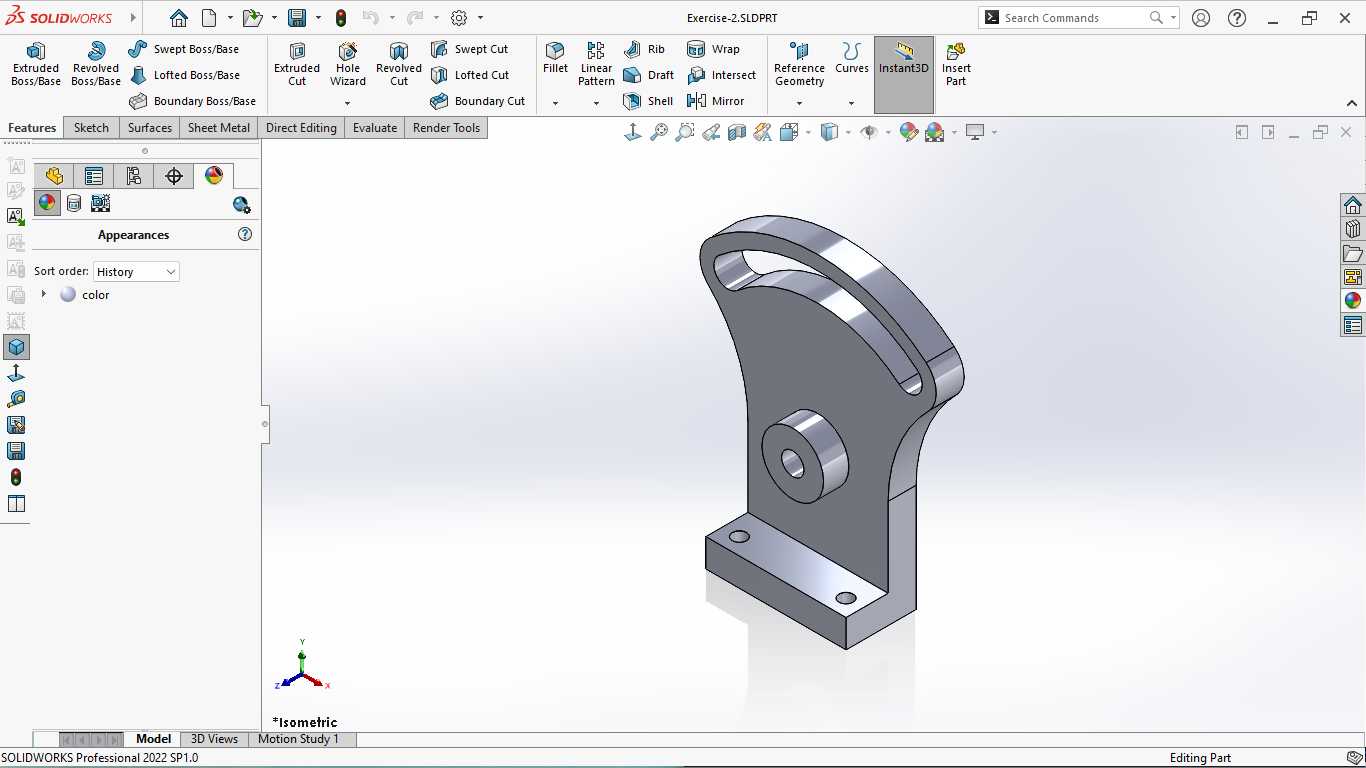The height and width of the screenshot is (768, 1366).
Task: Select Lofted Boss/Base feature
Action: [184, 75]
